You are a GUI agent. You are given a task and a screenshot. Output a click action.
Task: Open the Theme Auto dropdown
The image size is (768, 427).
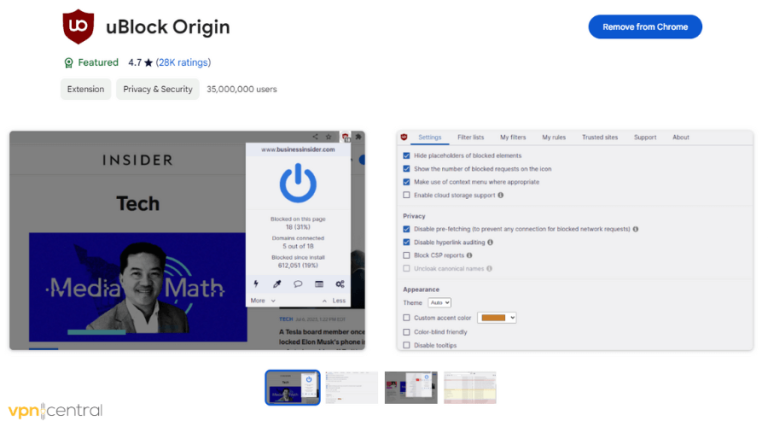439,303
